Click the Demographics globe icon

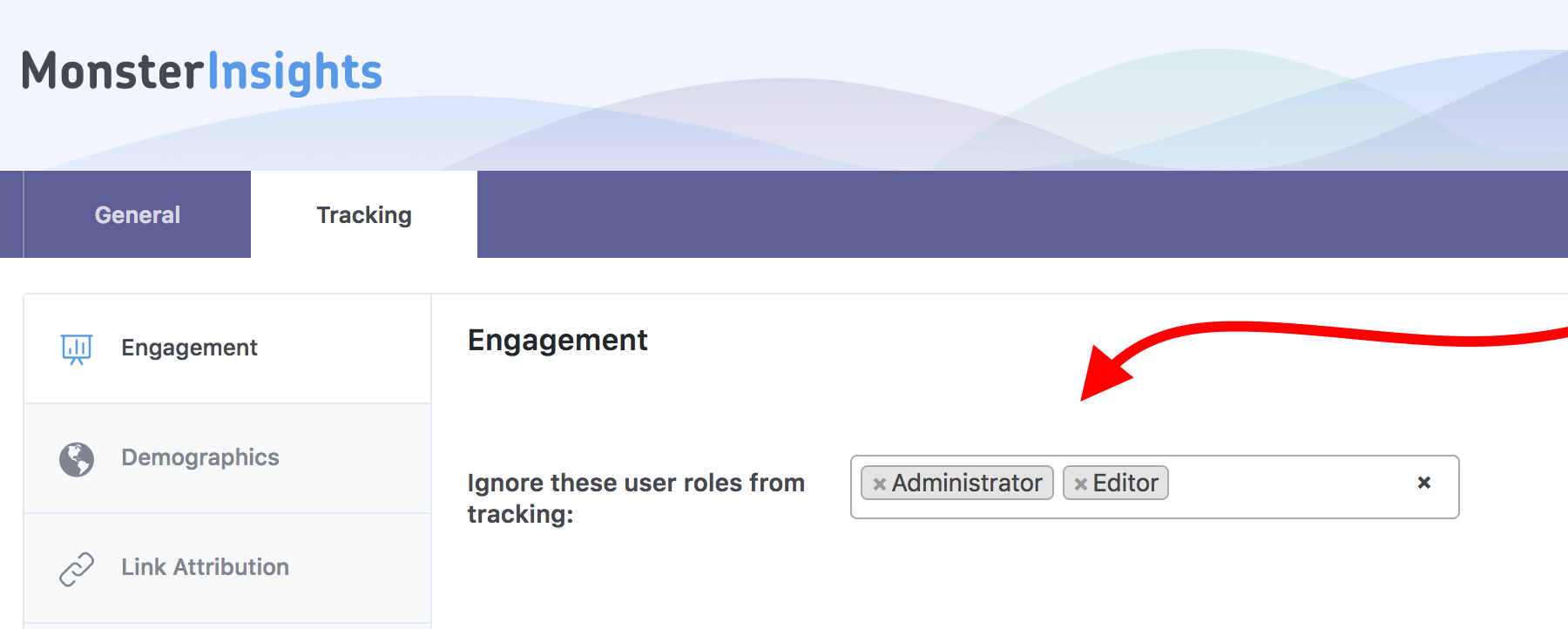(77, 459)
